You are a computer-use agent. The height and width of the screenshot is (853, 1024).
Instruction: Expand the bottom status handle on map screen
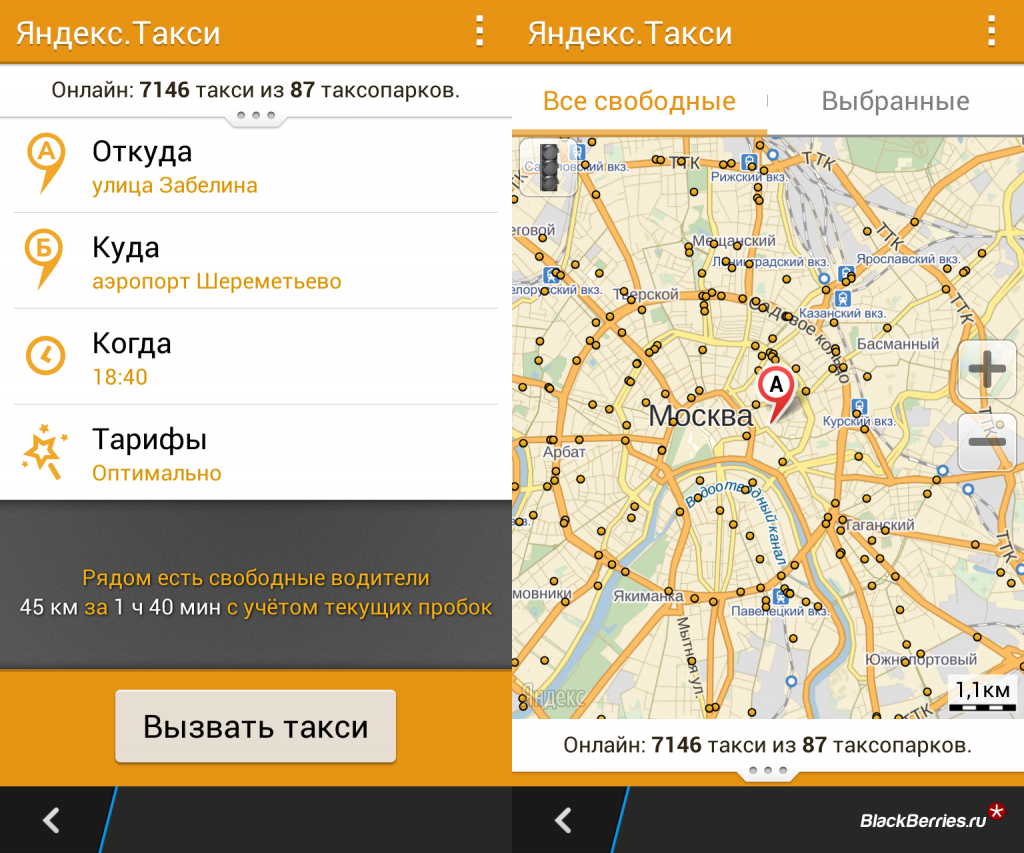pyautogui.click(x=767, y=771)
